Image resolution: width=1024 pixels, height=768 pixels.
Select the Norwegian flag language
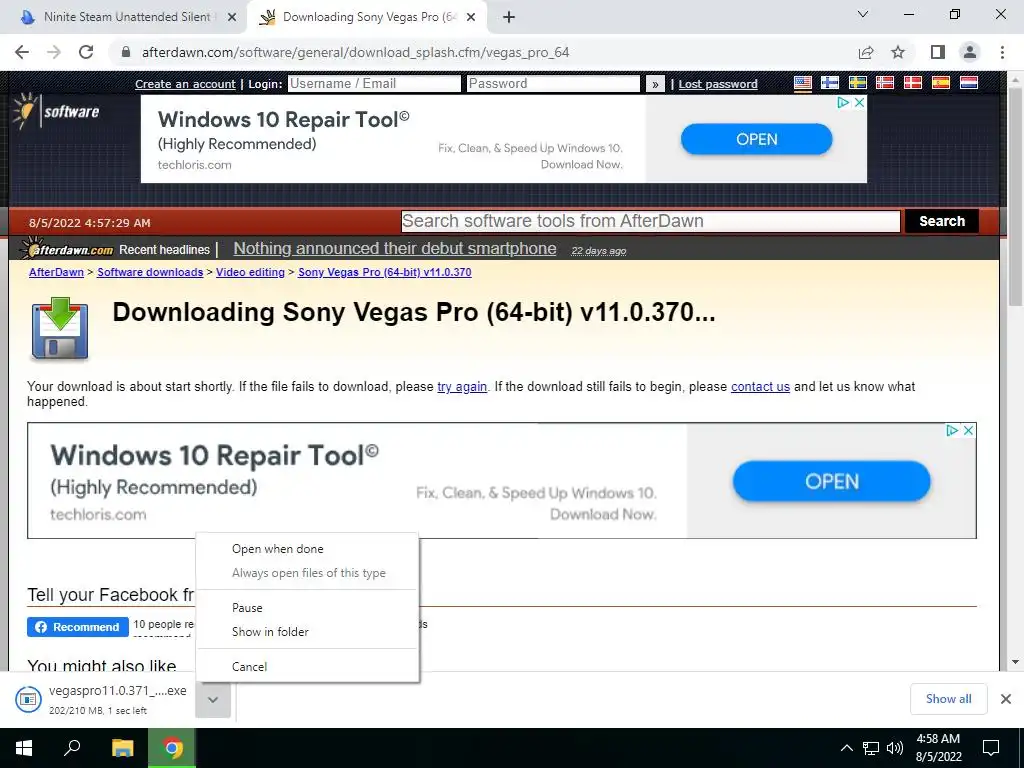(x=885, y=83)
